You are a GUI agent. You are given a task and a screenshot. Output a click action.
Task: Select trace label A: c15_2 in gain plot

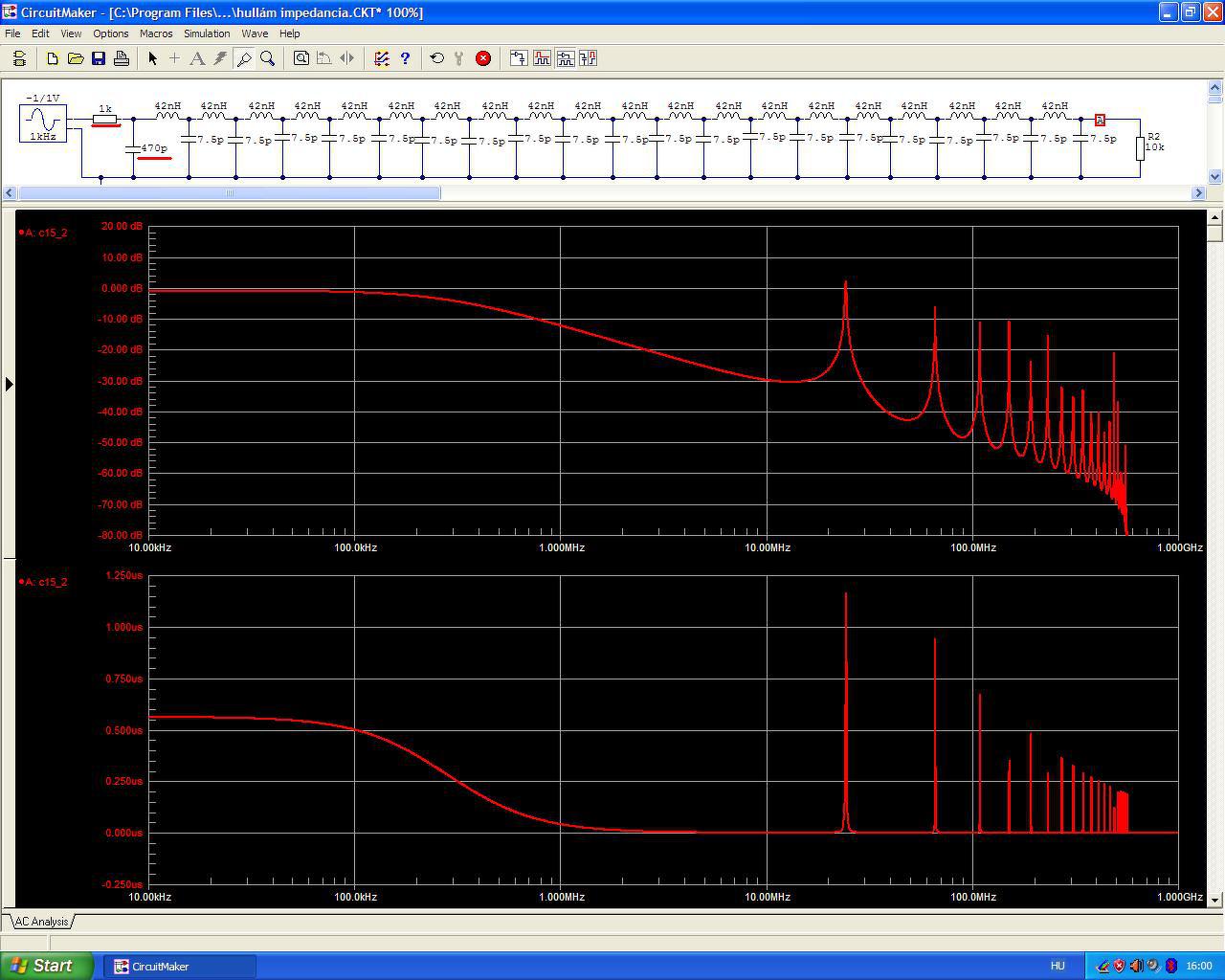coord(44,233)
